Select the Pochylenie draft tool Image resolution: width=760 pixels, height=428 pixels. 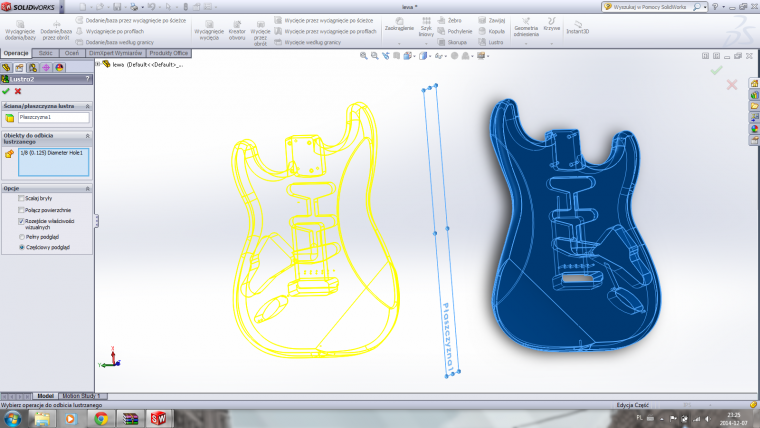[x=455, y=31]
